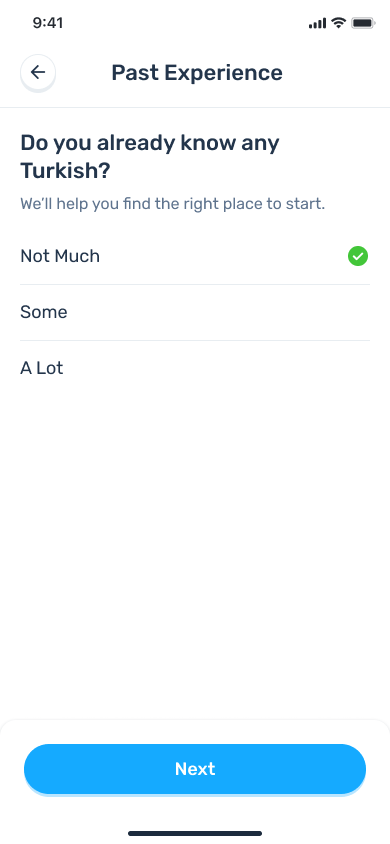Select the Some experience level
The height and width of the screenshot is (844, 390).
pyautogui.click(x=195, y=312)
